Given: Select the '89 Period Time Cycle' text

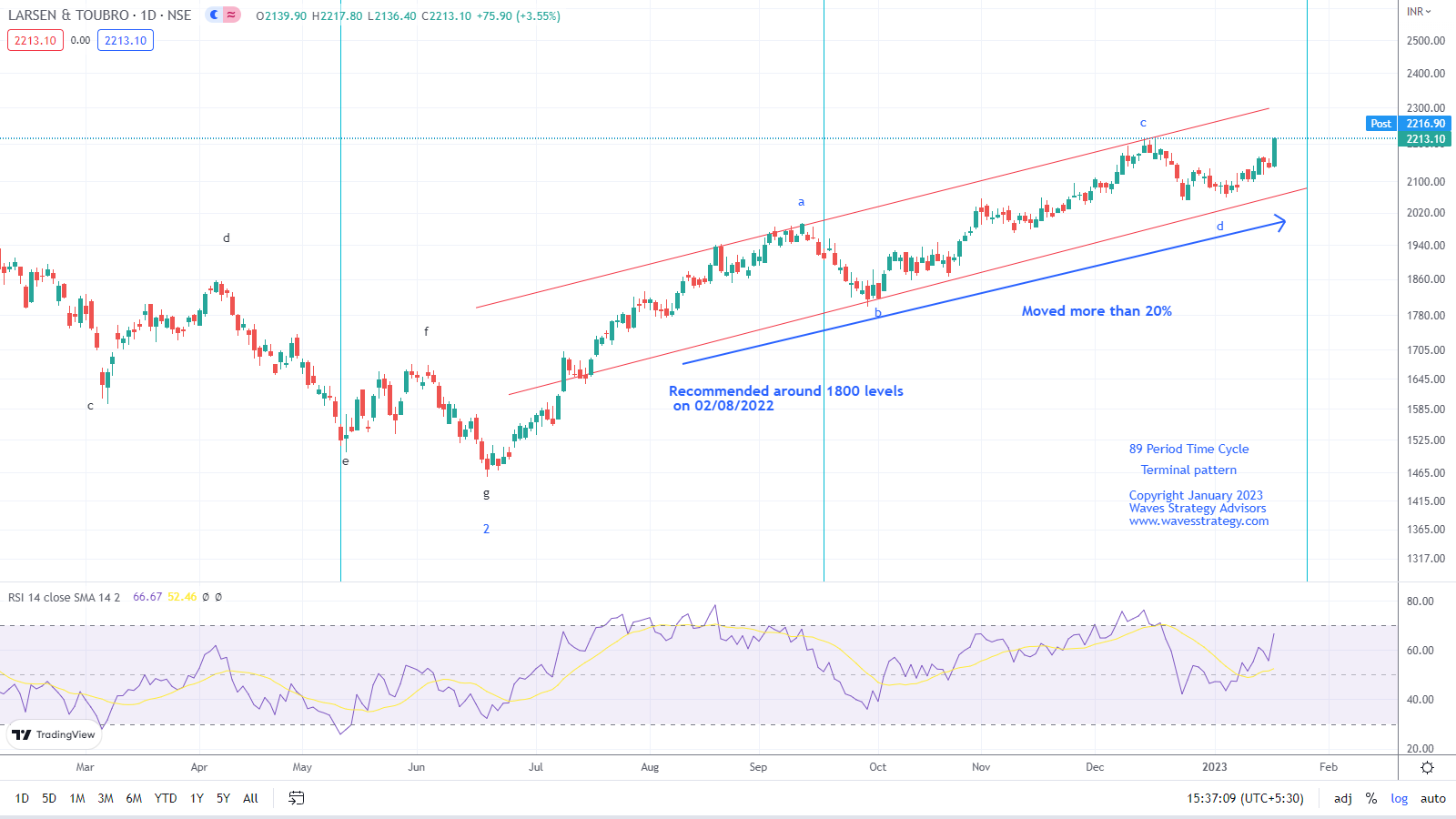Looking at the screenshot, I should [1188, 449].
